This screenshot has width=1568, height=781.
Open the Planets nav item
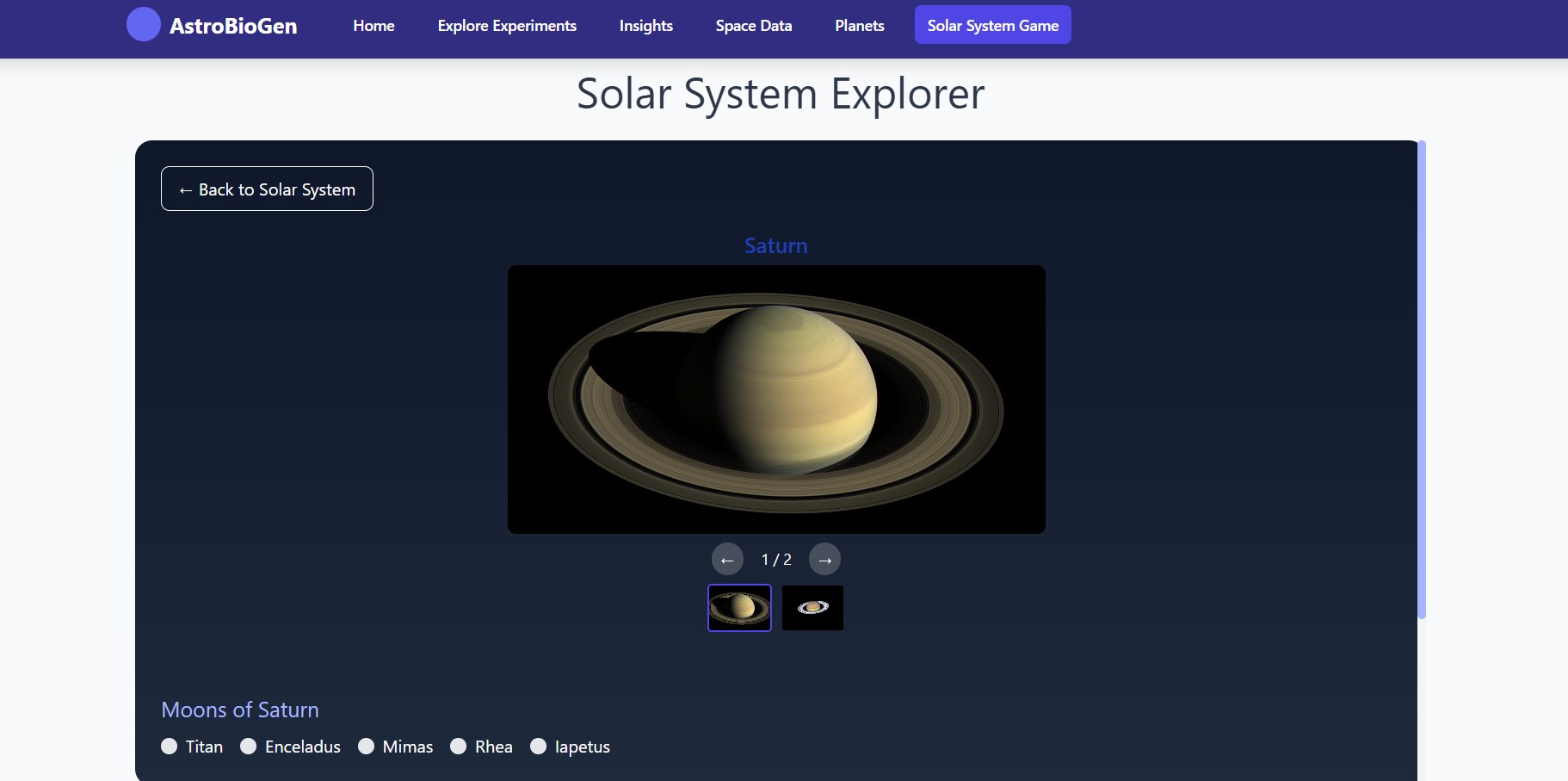tap(860, 25)
